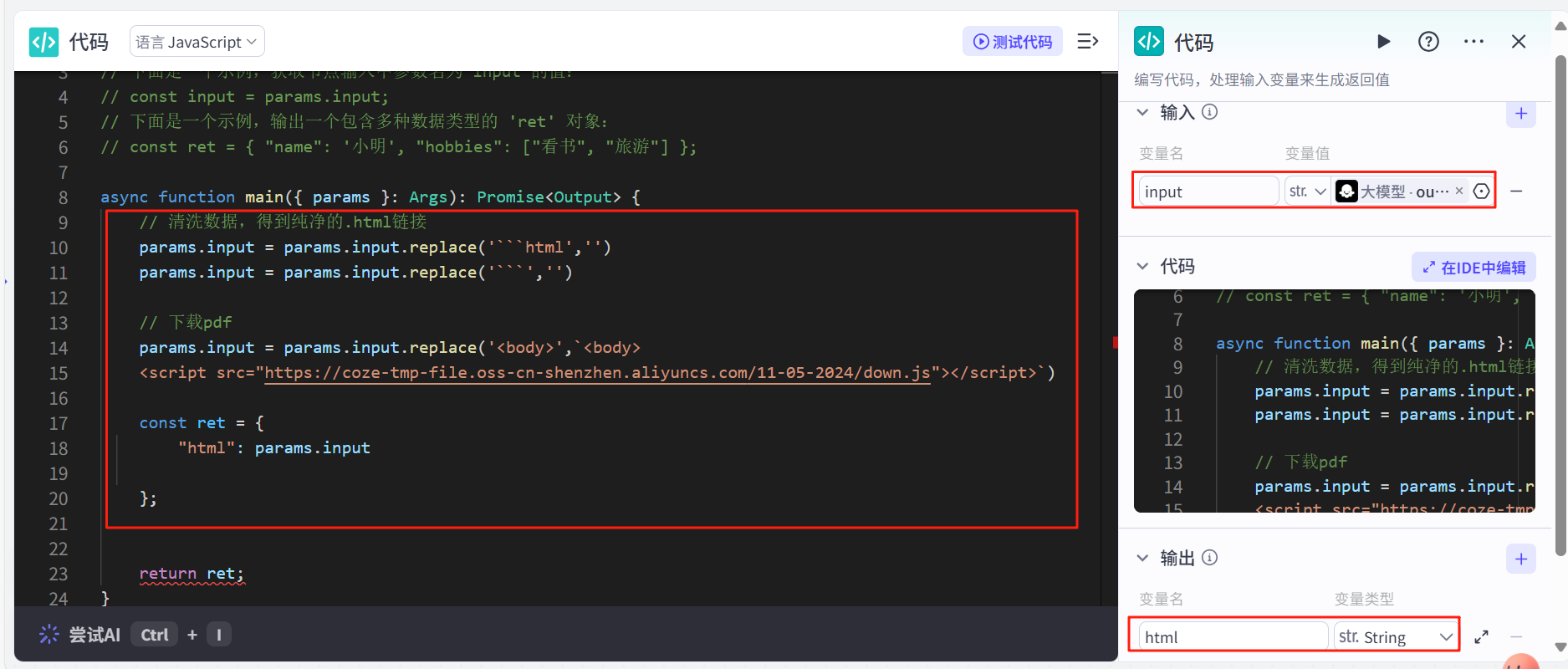Click the scrollbar down arrow in the right panel
The width and height of the screenshot is (1568, 669).
tap(1560, 646)
